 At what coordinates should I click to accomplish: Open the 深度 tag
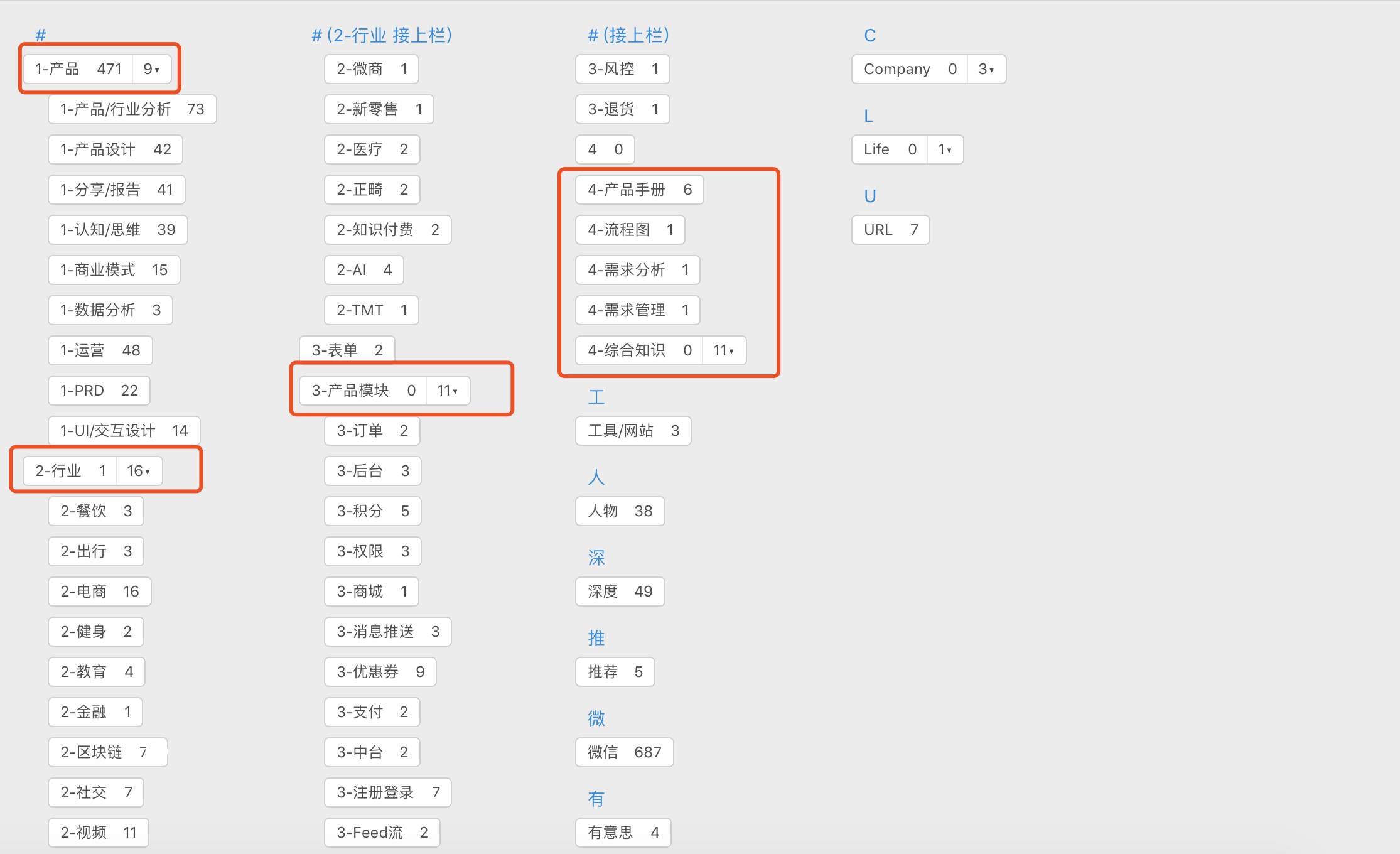[x=620, y=592]
